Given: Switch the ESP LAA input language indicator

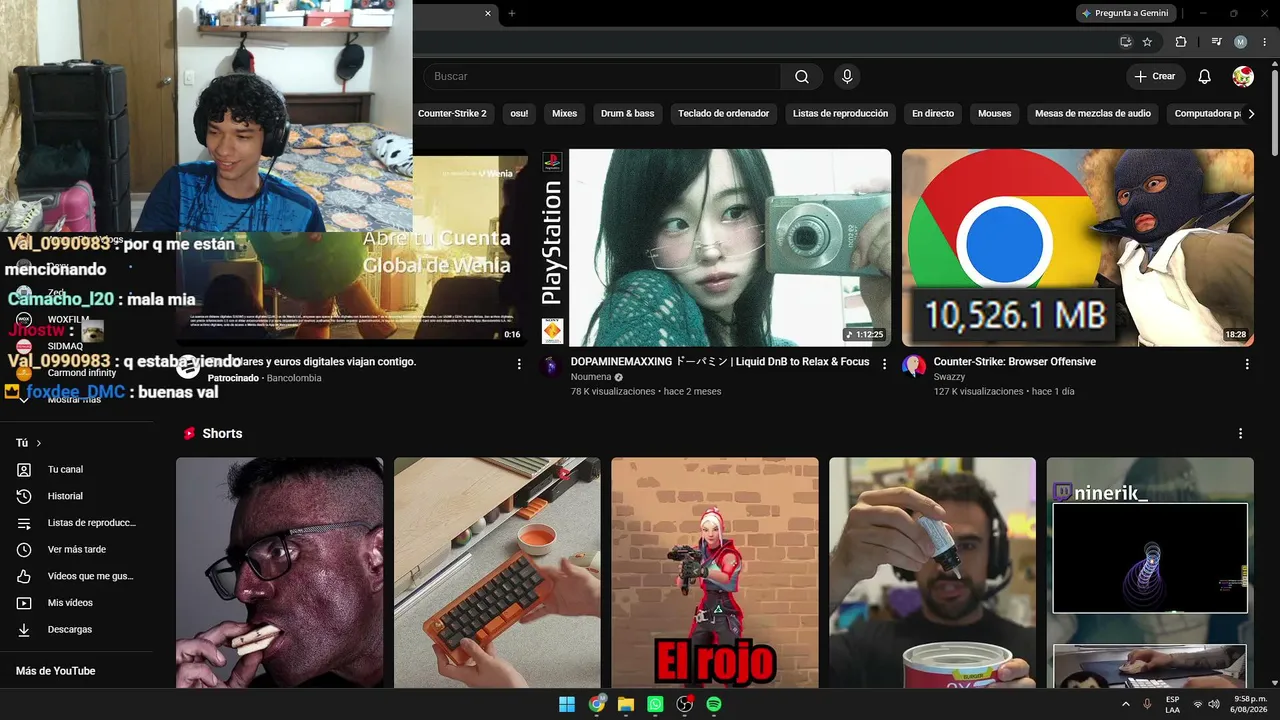Looking at the screenshot, I should pos(1172,704).
